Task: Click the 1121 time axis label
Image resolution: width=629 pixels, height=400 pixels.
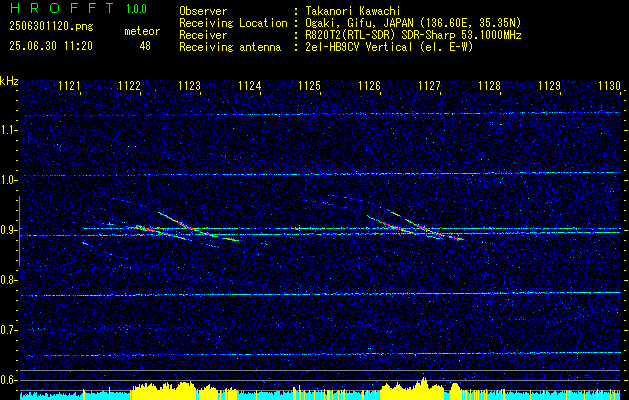Action: tap(69, 86)
